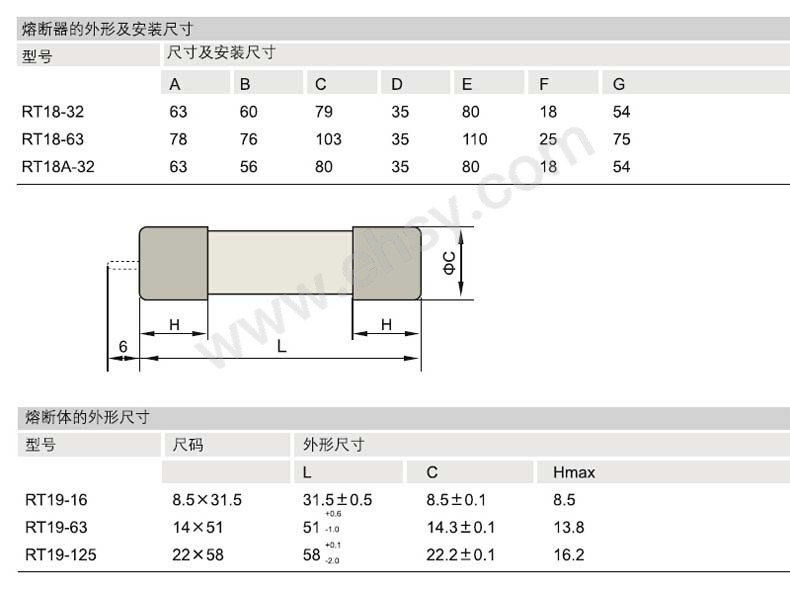
Task: Click the RT19-16 model name
Action: click(56, 500)
